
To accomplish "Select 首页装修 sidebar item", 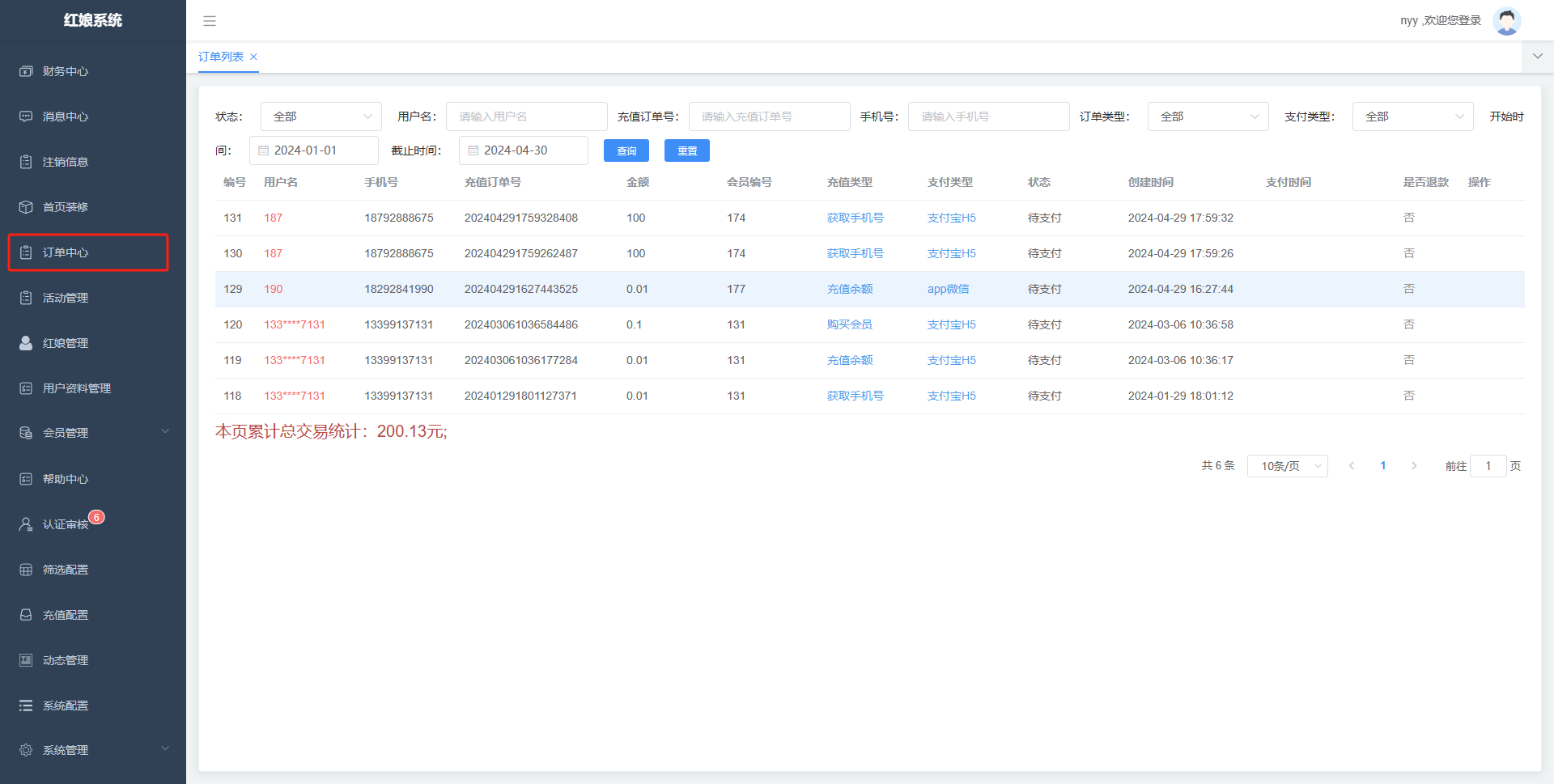I will [x=66, y=207].
